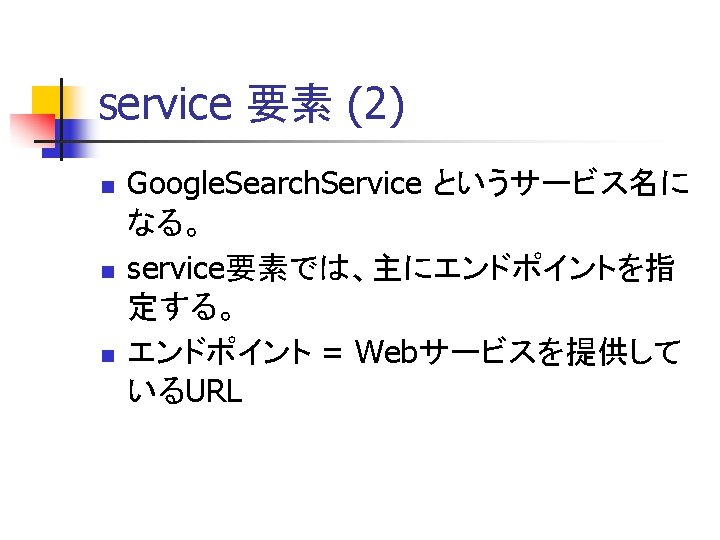The height and width of the screenshot is (540, 720).
Task: Click the 'というサービス名に' text
Action: 561,182
